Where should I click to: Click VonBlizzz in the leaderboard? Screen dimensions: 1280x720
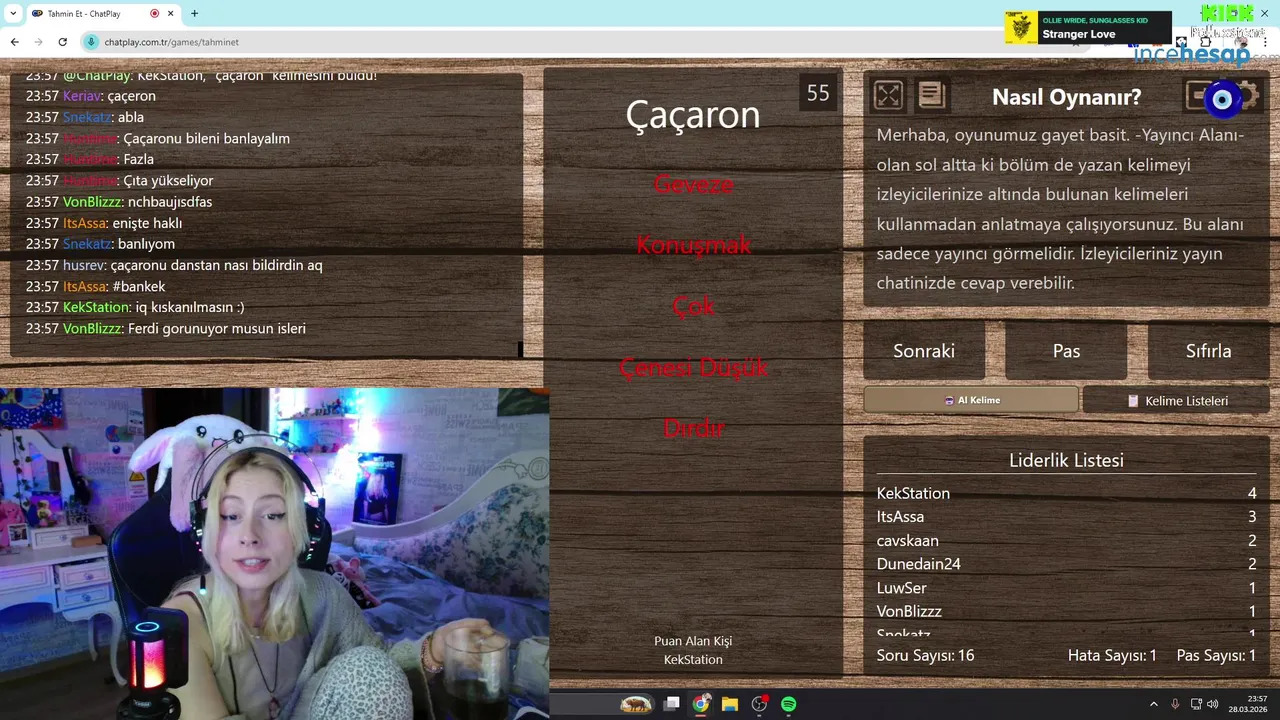[x=909, y=611]
